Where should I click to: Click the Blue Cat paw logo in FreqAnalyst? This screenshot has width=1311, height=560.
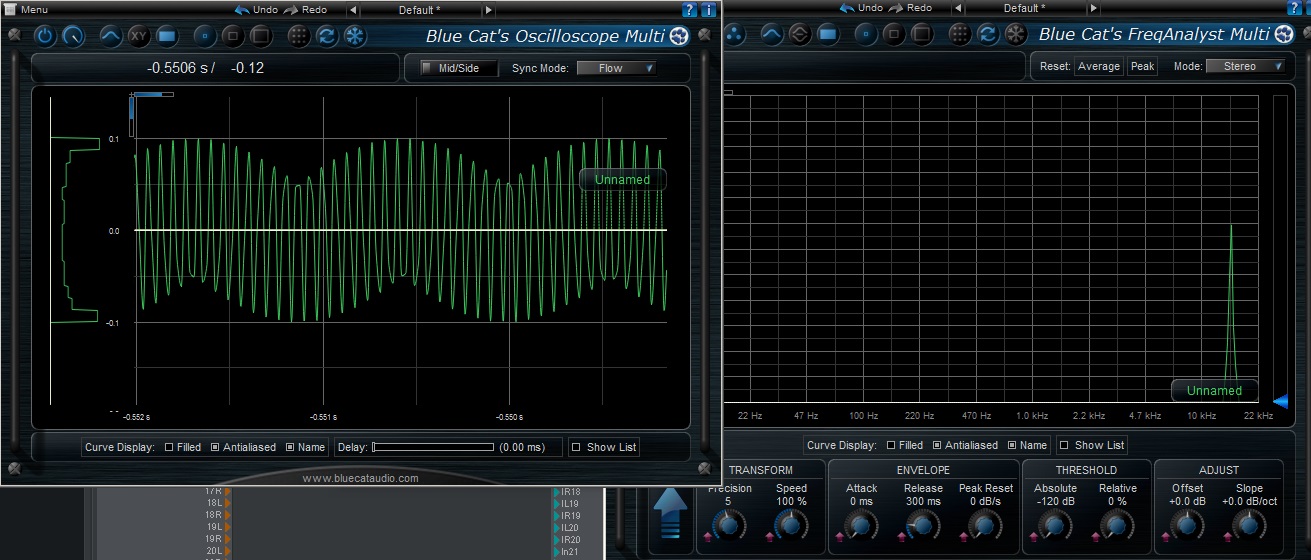pos(1284,34)
